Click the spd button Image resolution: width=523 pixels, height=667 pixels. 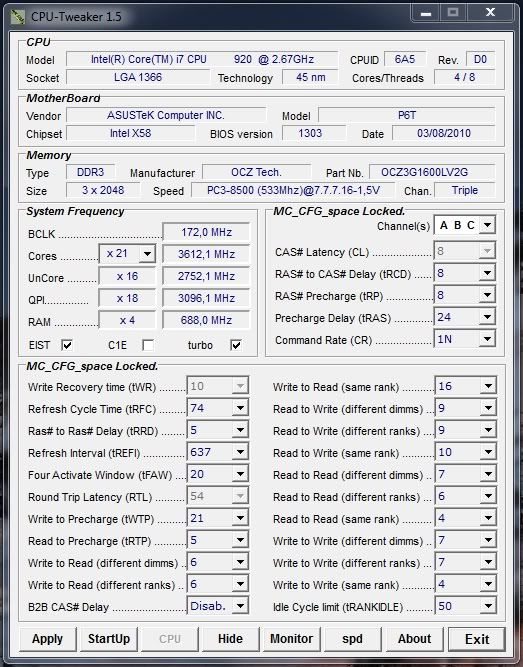point(353,639)
